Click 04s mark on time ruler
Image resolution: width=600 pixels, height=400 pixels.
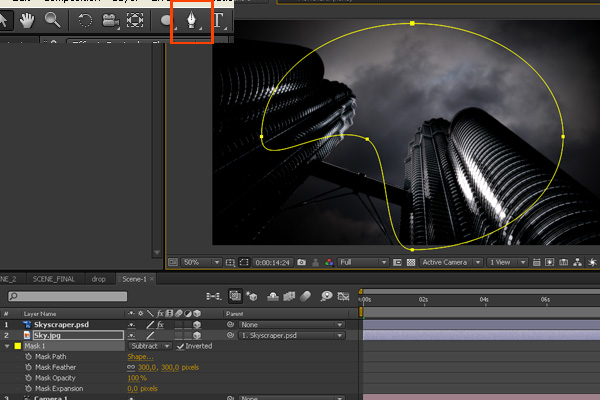(484, 300)
